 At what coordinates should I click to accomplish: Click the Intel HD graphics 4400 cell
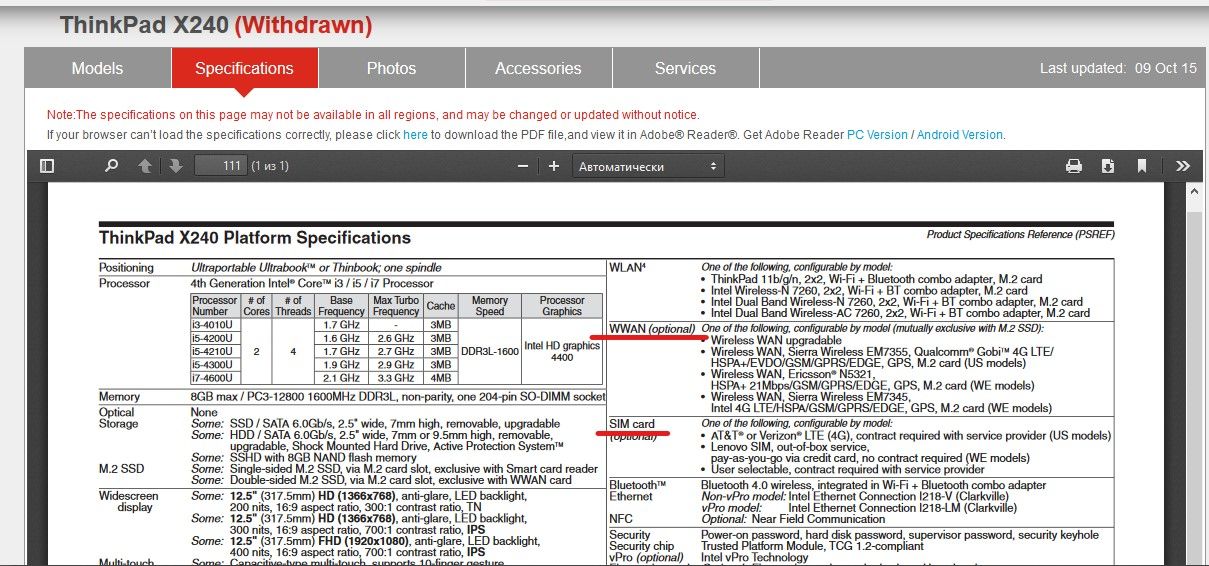pos(562,351)
